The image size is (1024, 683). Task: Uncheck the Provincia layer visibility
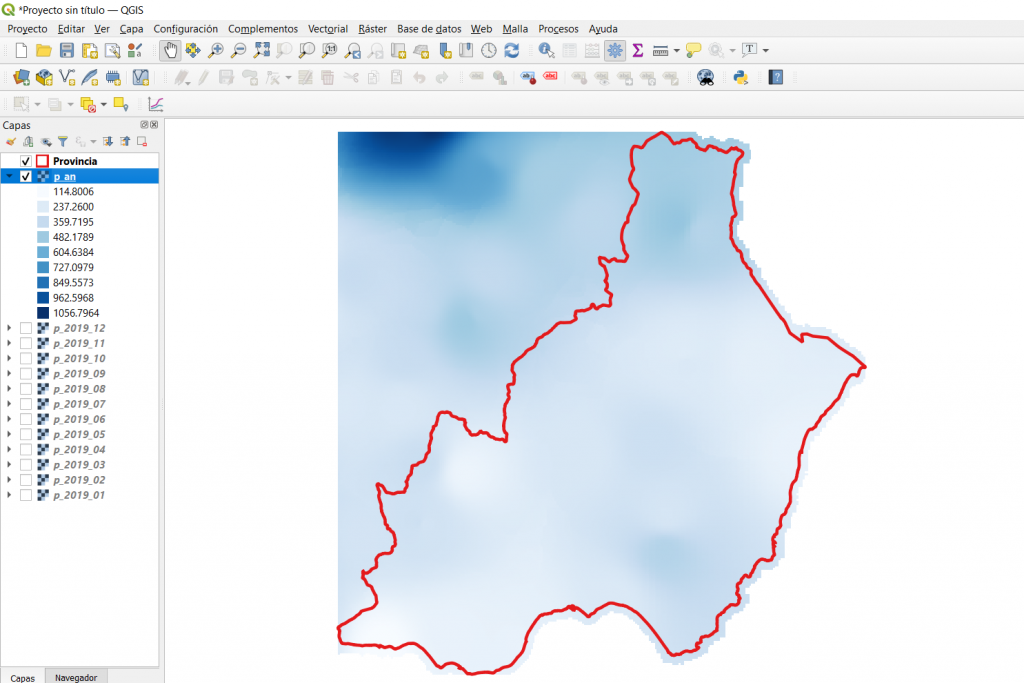[26, 161]
